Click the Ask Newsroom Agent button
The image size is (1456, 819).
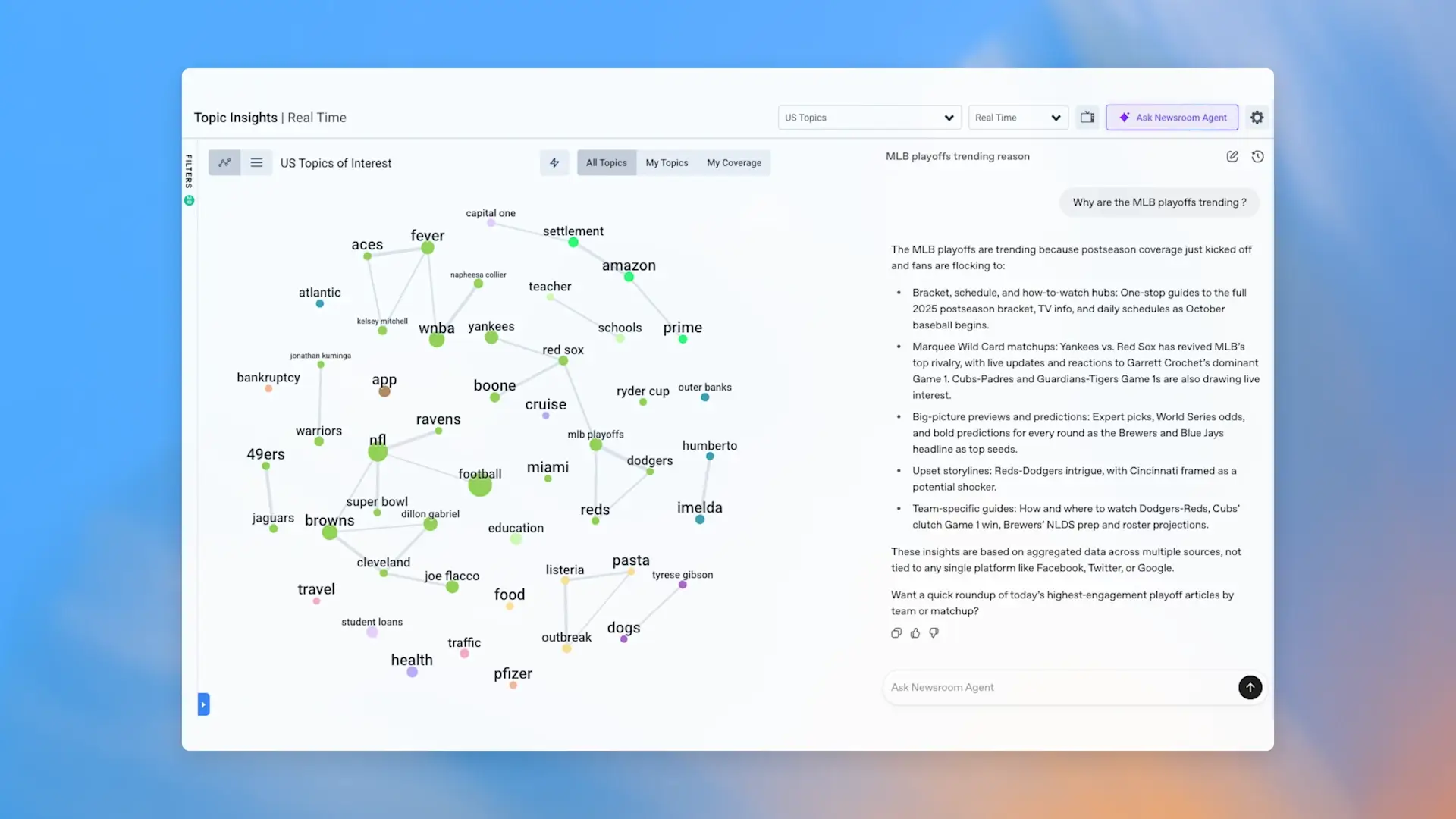pyautogui.click(x=1172, y=118)
